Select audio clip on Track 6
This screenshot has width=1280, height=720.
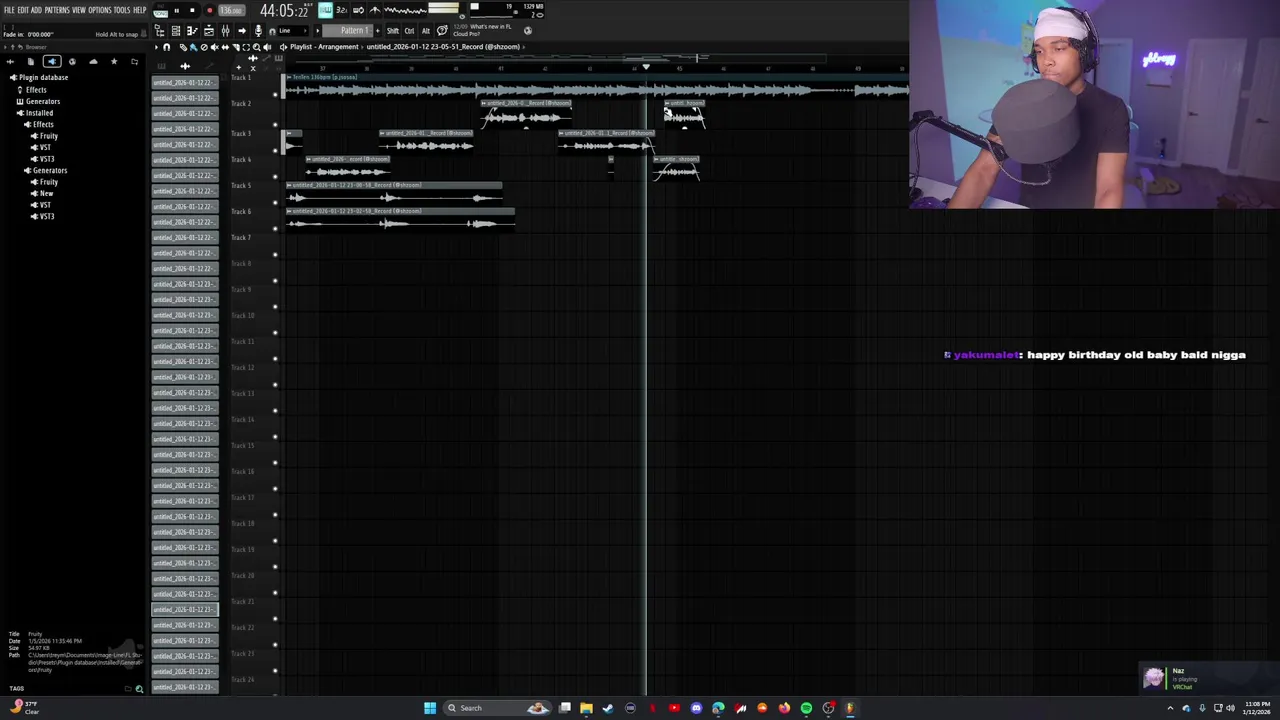tap(400, 218)
